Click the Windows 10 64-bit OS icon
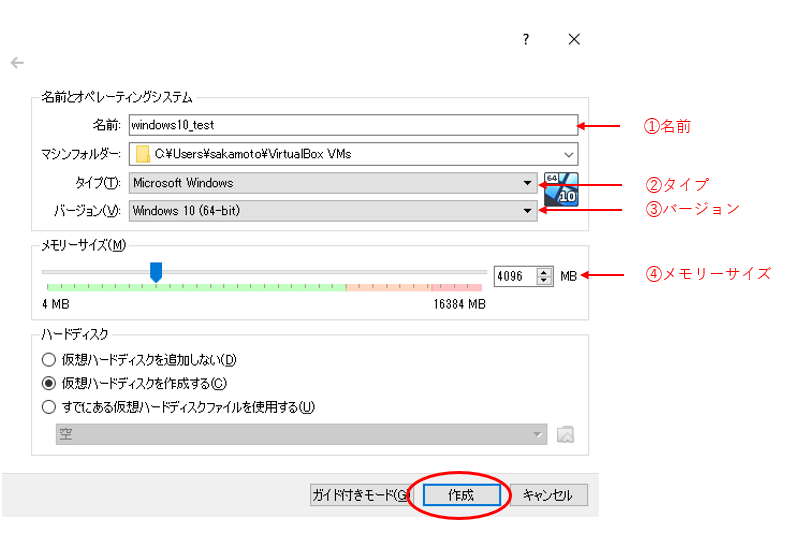This screenshot has width=792, height=546. coord(561,189)
